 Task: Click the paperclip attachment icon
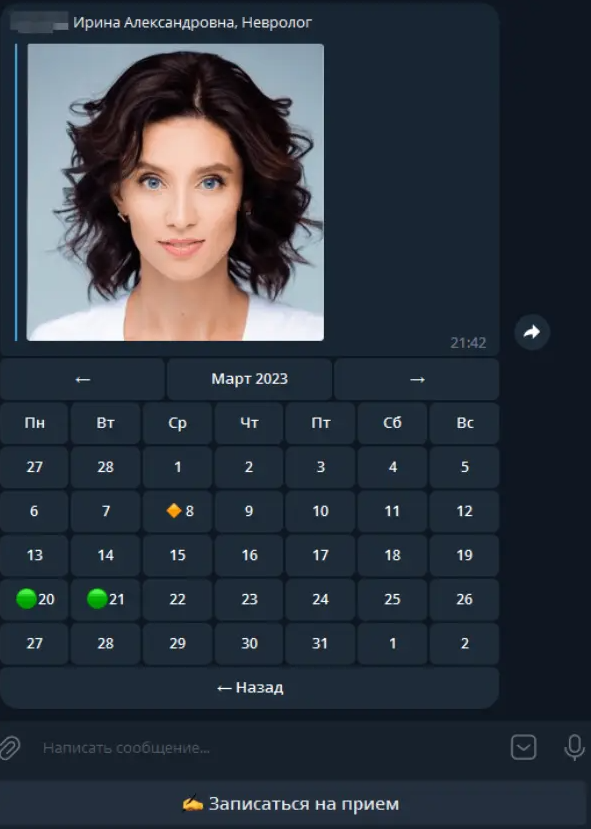[10, 748]
